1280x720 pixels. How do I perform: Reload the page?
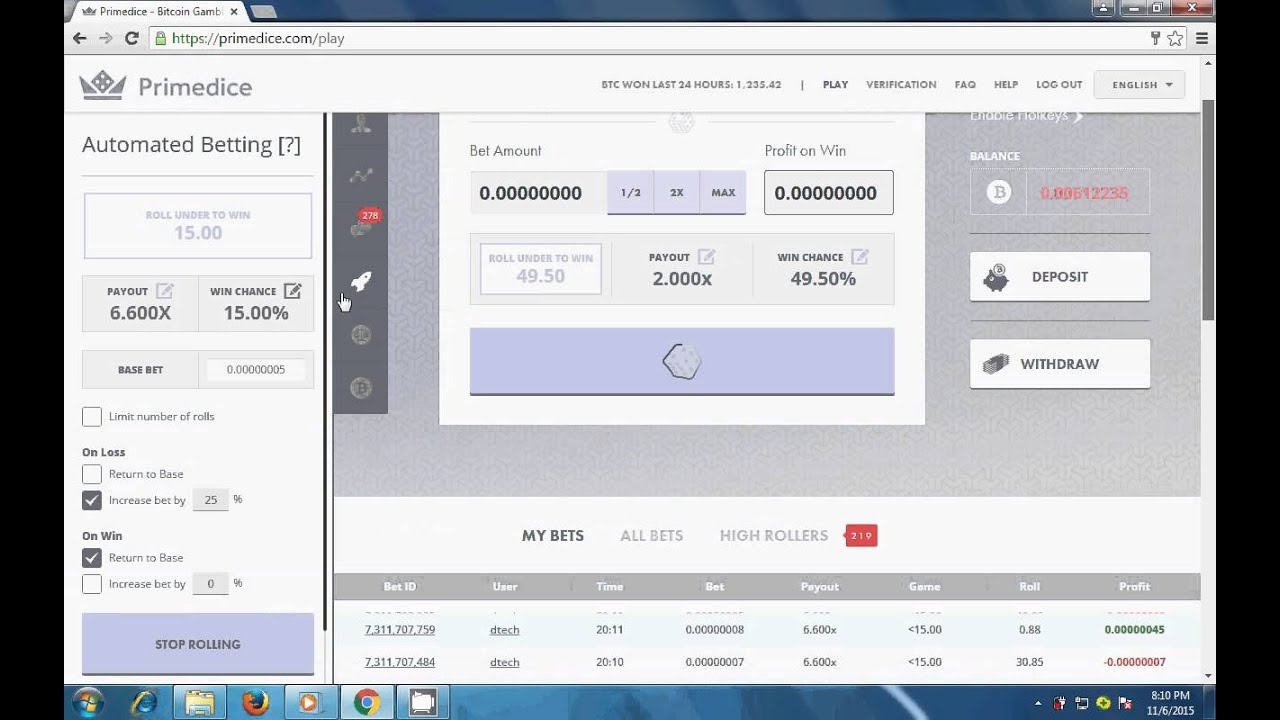click(131, 38)
